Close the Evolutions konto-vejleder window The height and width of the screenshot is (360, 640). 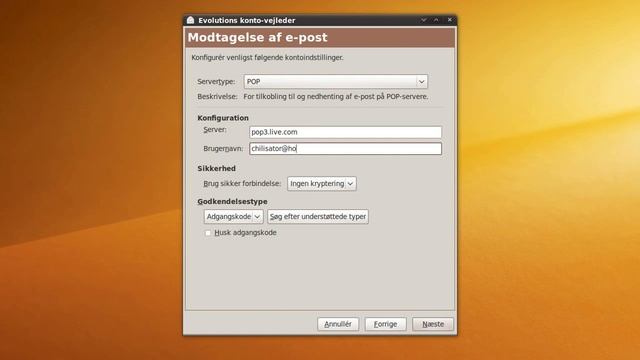449,20
